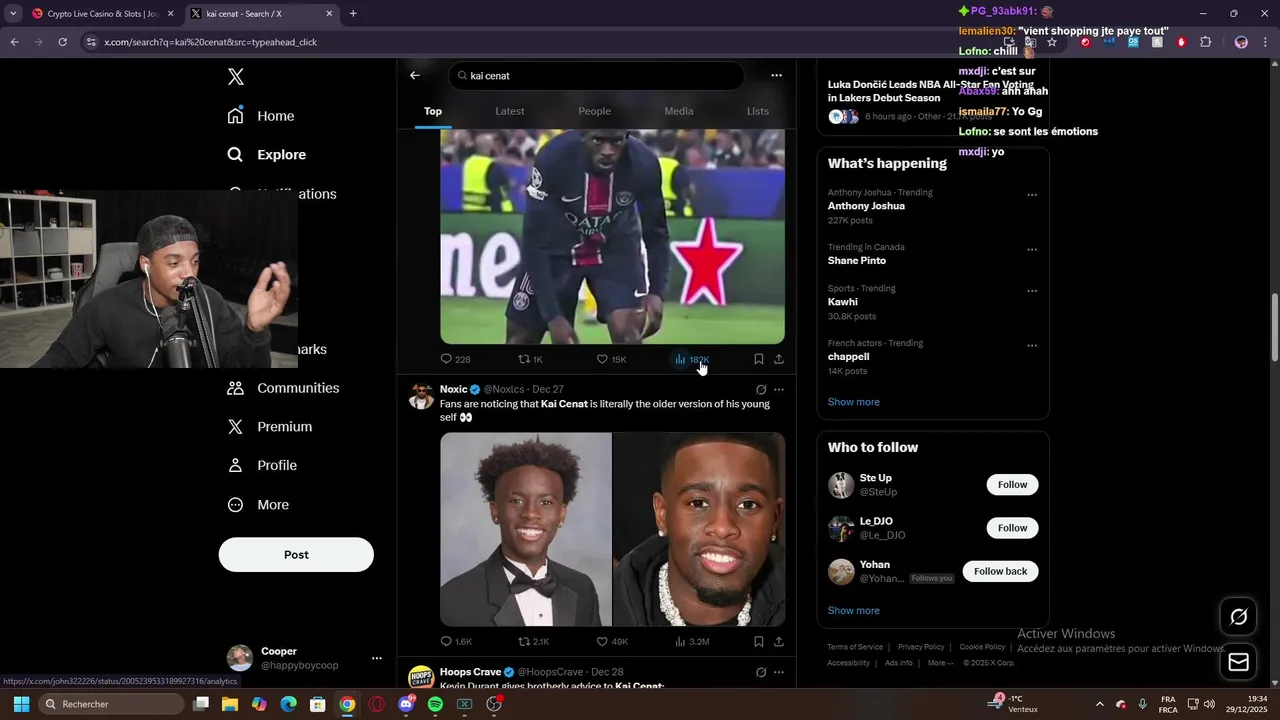Screen dimensions: 1280x720
Task: Share the soccer player post
Action: (779, 359)
